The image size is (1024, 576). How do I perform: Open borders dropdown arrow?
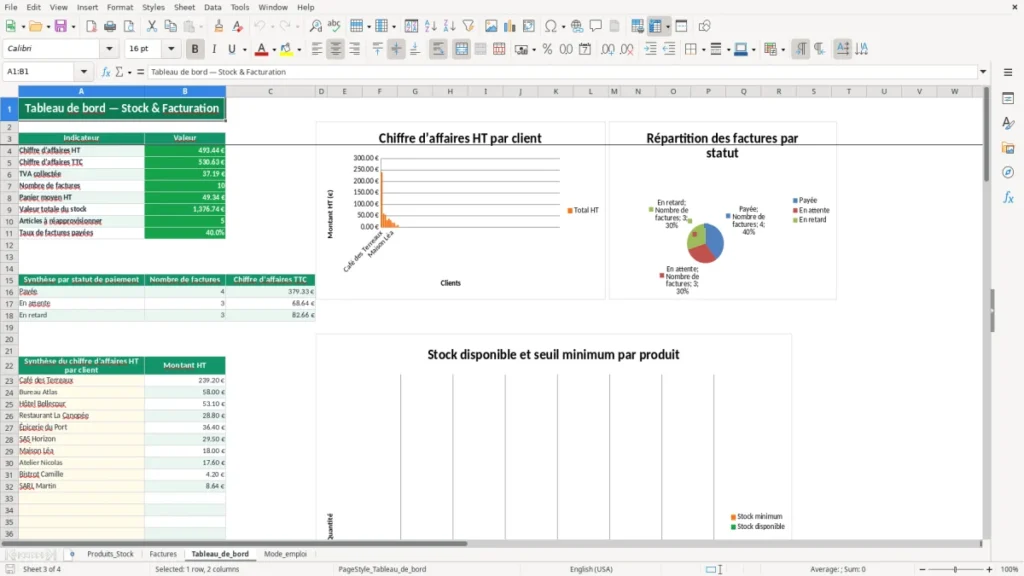click(703, 50)
